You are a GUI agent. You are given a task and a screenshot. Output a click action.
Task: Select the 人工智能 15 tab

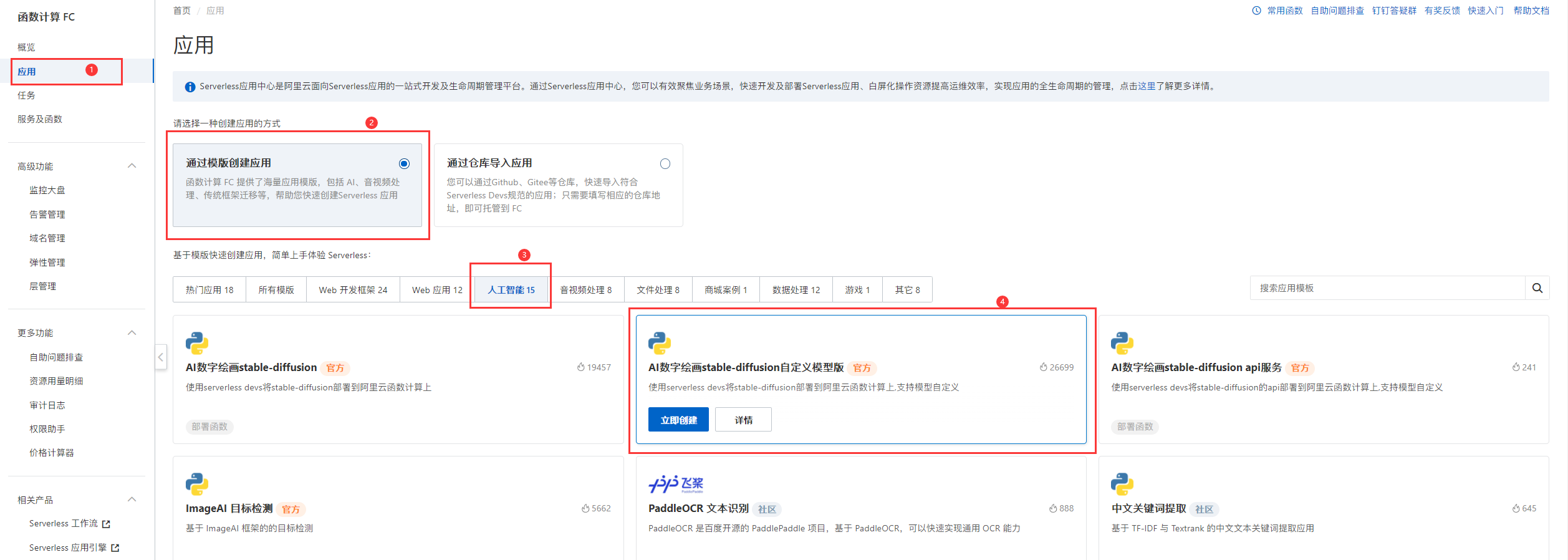pos(511,290)
